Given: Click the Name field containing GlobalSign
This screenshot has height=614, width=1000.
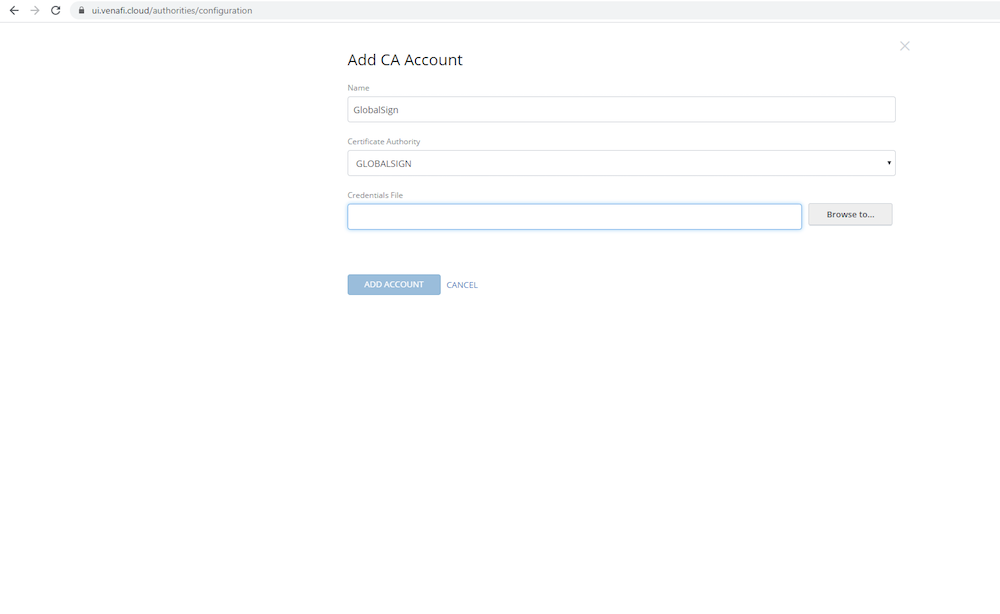Looking at the screenshot, I should (x=621, y=110).
